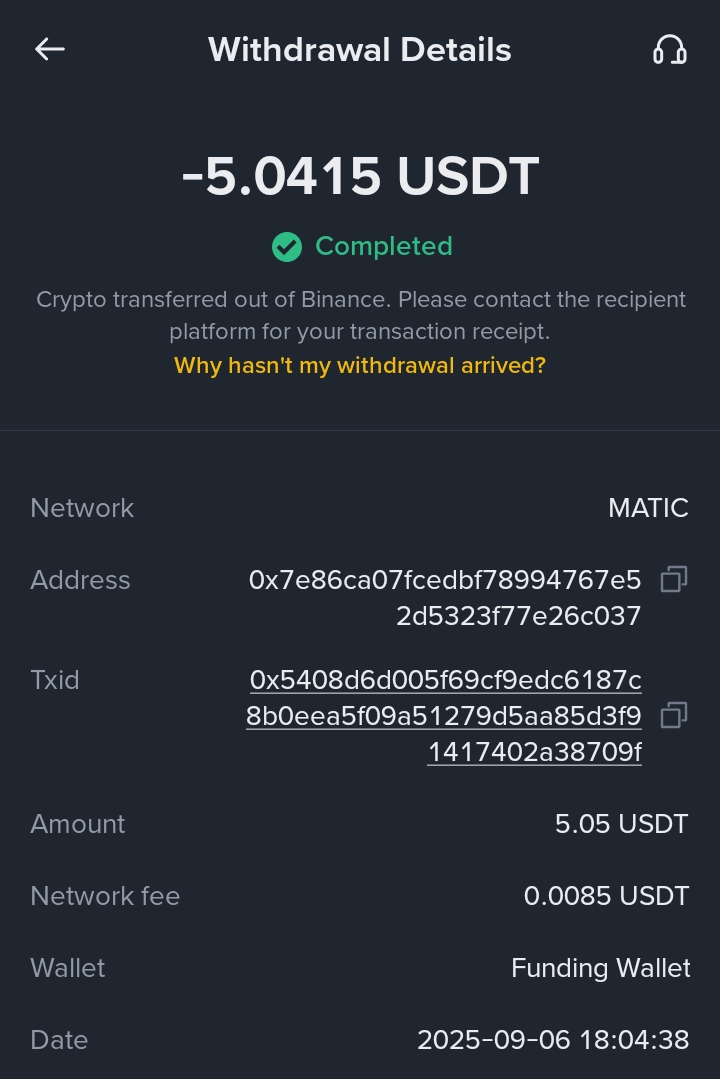
Task: Tap the 5.05 USDT amount value
Action: [621, 824]
